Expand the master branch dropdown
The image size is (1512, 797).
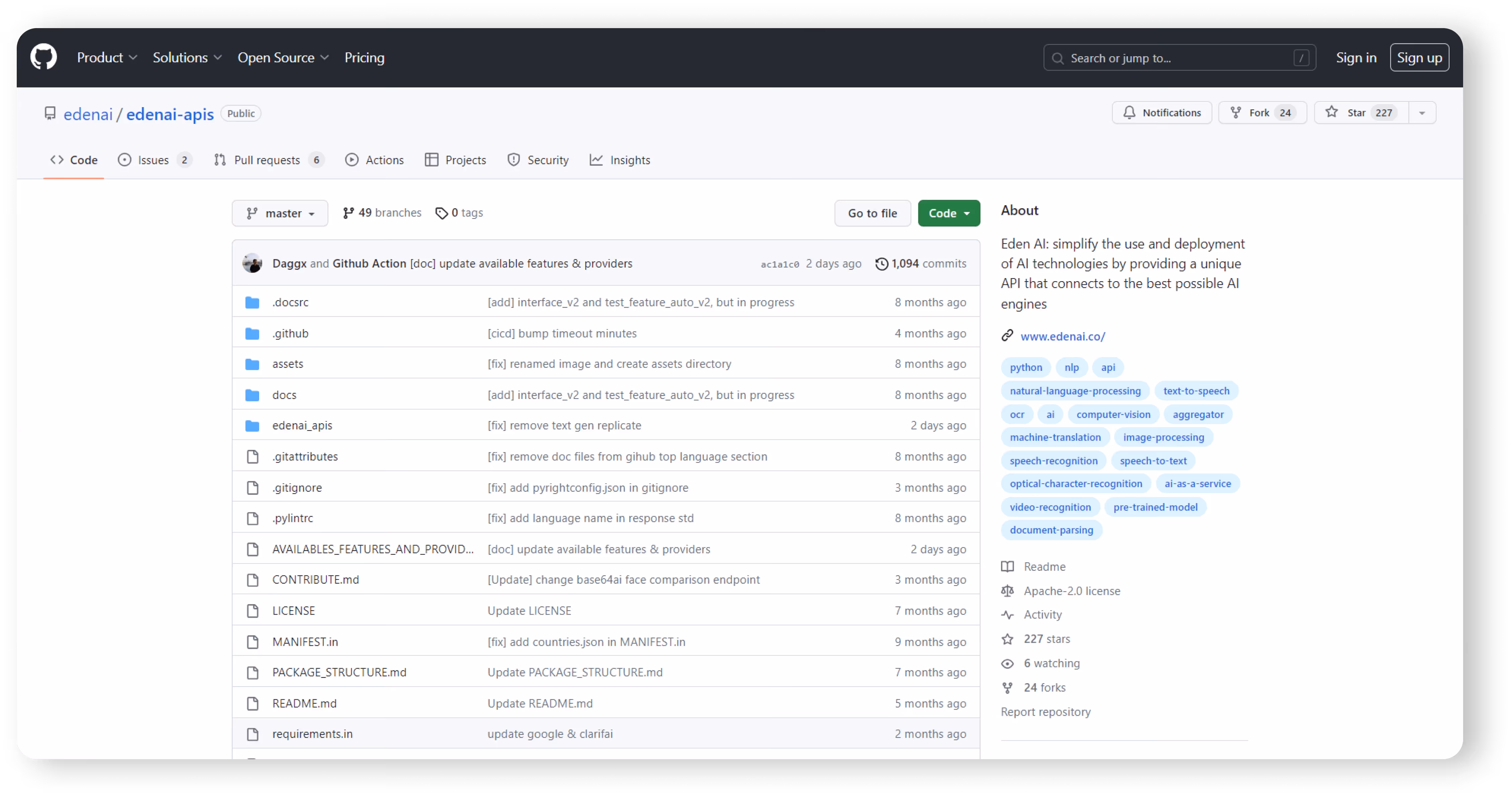[x=279, y=213]
